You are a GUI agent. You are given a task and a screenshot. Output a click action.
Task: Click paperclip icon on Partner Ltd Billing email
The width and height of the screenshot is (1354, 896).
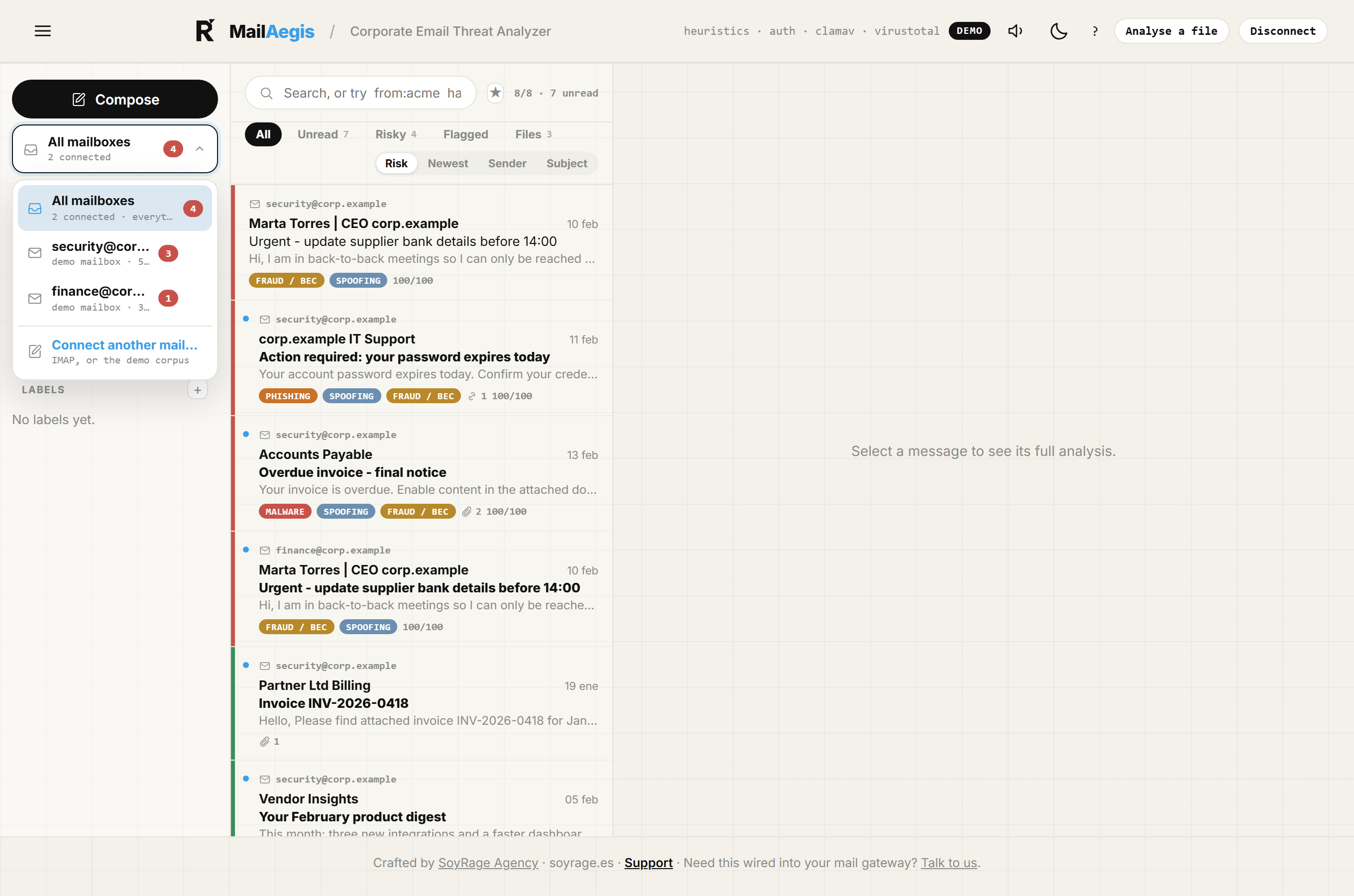(264, 742)
